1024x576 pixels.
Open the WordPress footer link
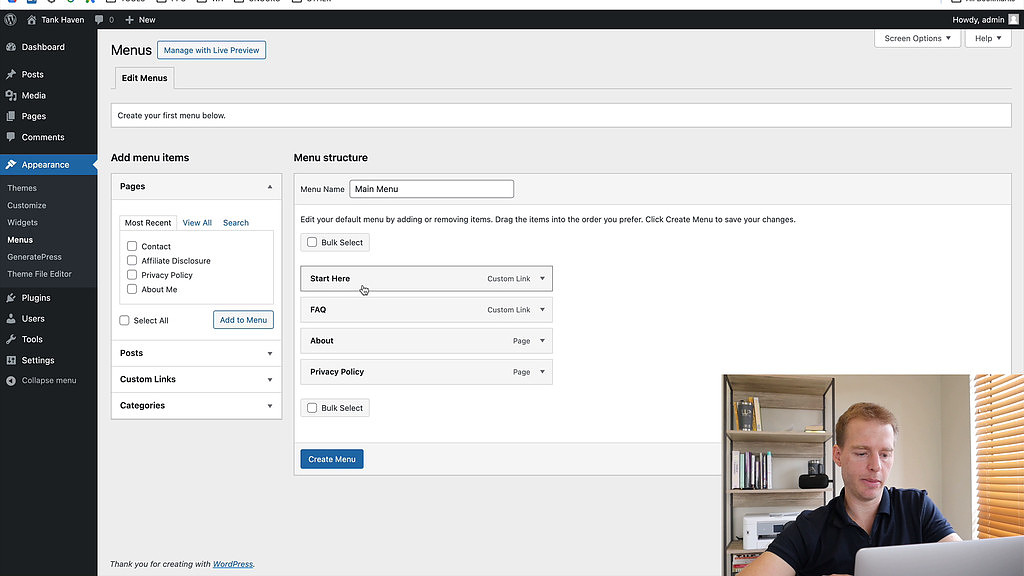tap(232, 563)
